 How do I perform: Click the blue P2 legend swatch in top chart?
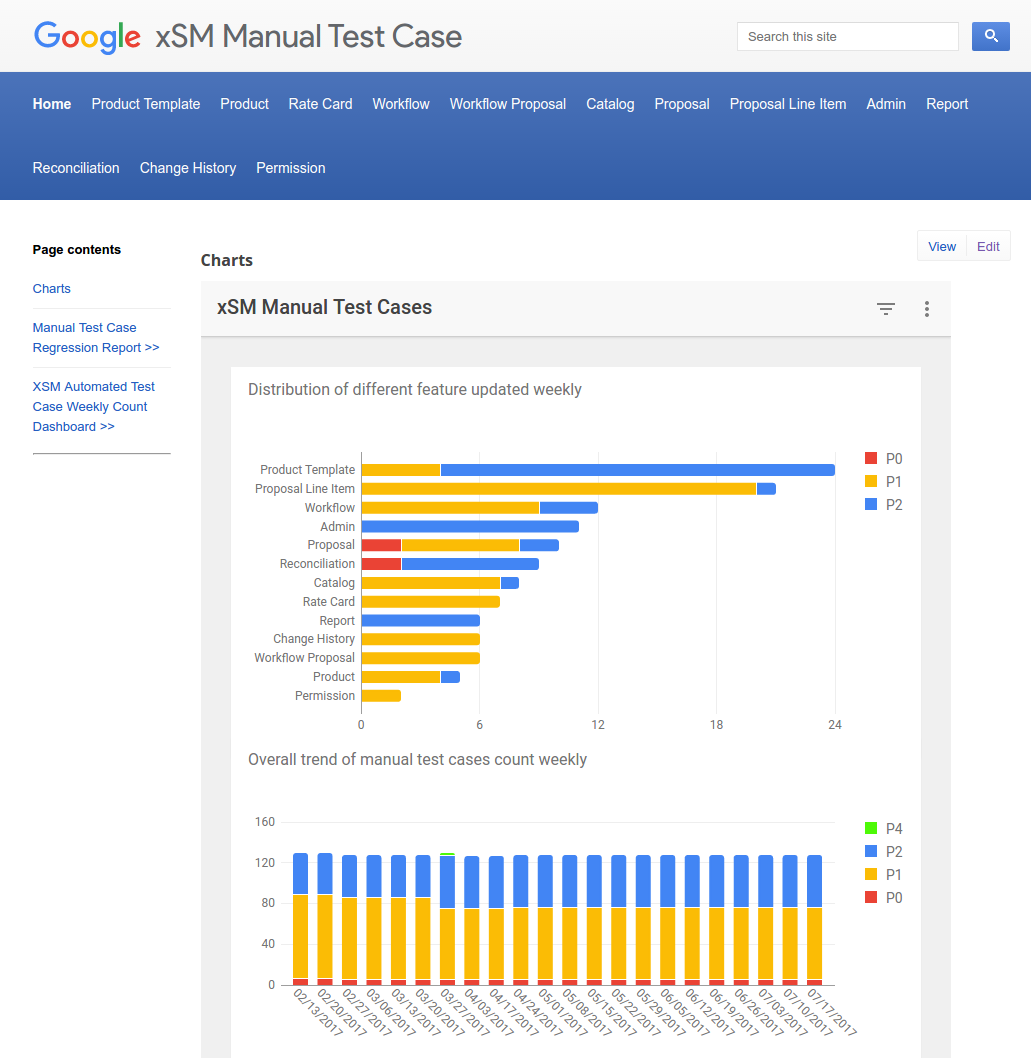tap(871, 505)
